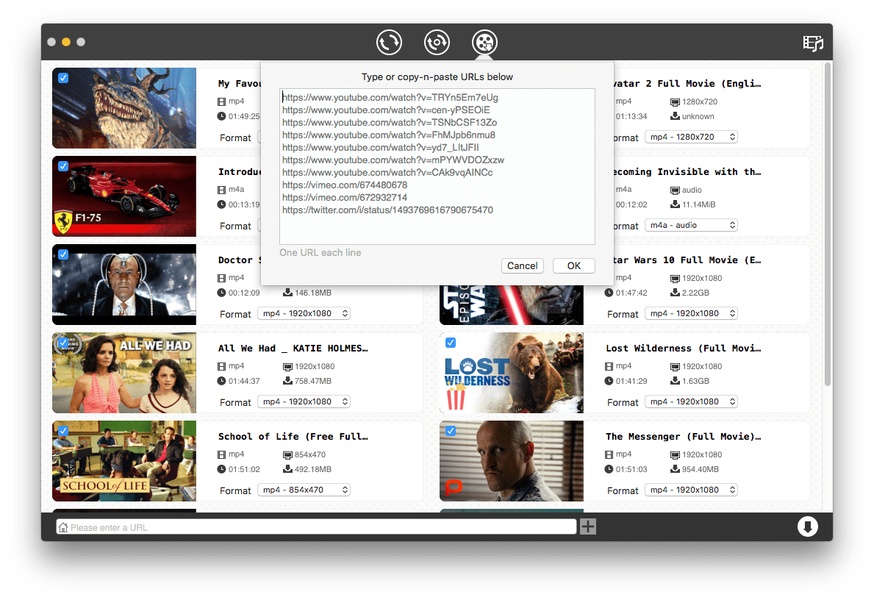The width and height of the screenshot is (874, 600).
Task: Click the home icon inside the URL bar
Action: point(61,526)
